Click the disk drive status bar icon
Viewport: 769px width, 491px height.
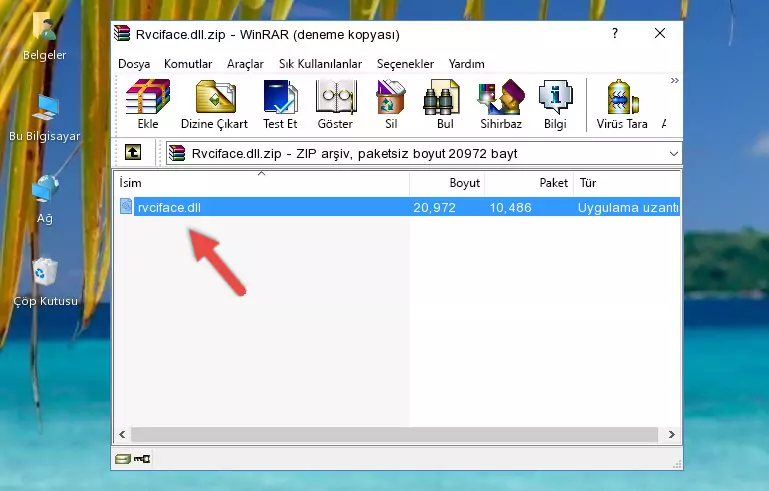coord(123,459)
